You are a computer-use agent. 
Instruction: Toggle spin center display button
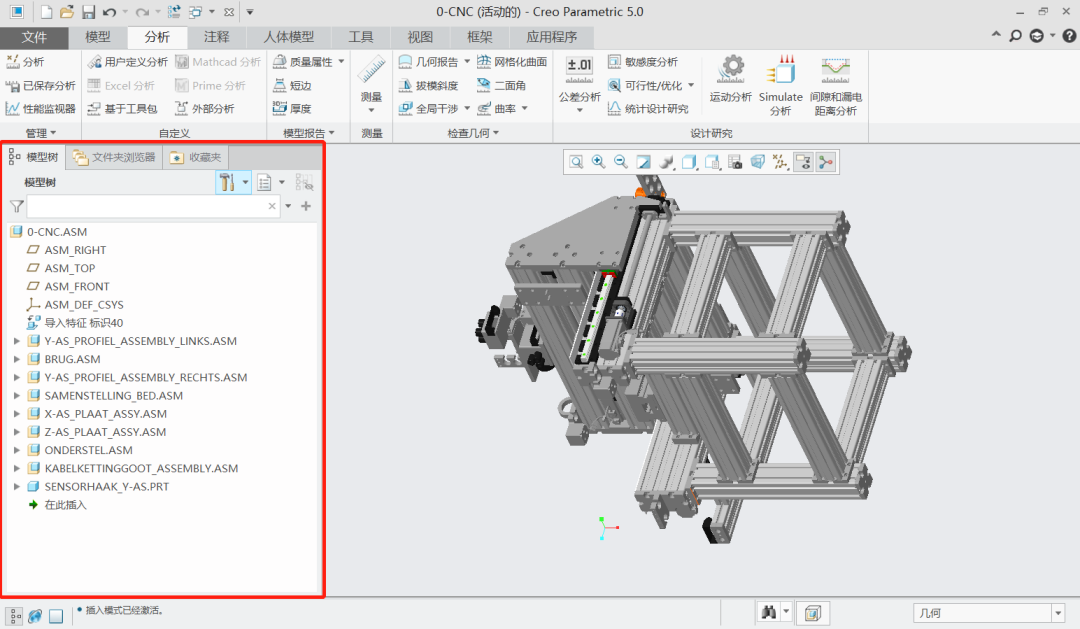point(826,162)
